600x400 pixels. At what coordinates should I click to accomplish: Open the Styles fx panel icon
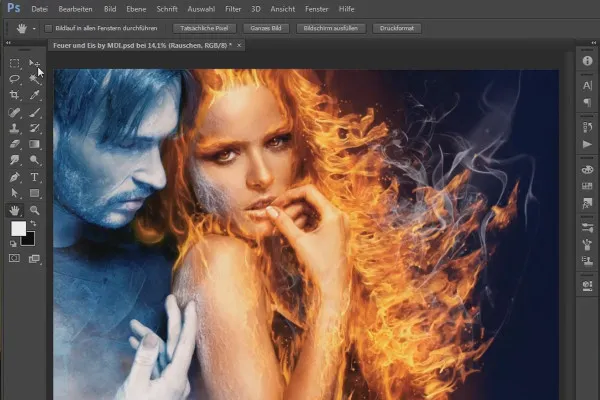(587, 203)
